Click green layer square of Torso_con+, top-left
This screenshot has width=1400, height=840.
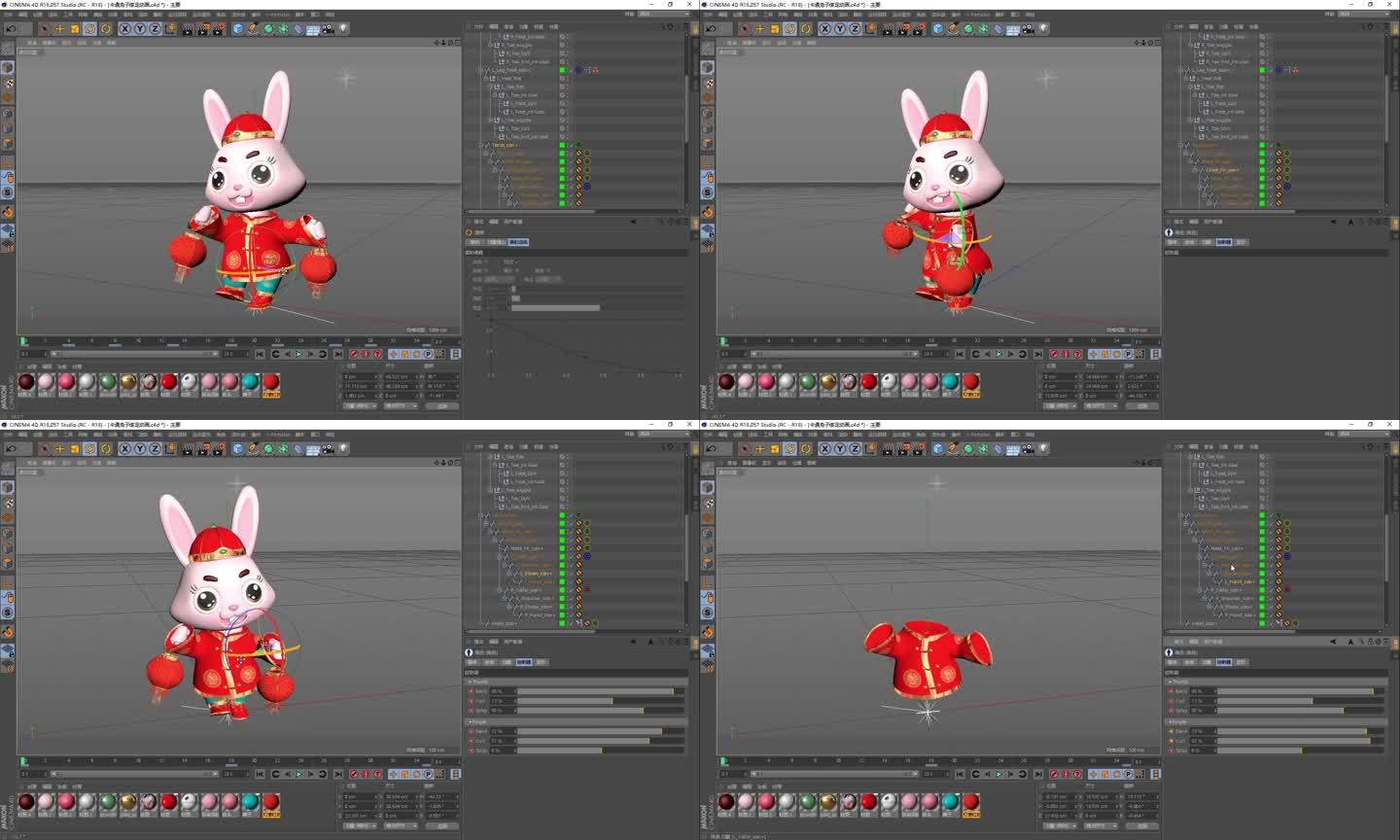(x=562, y=145)
